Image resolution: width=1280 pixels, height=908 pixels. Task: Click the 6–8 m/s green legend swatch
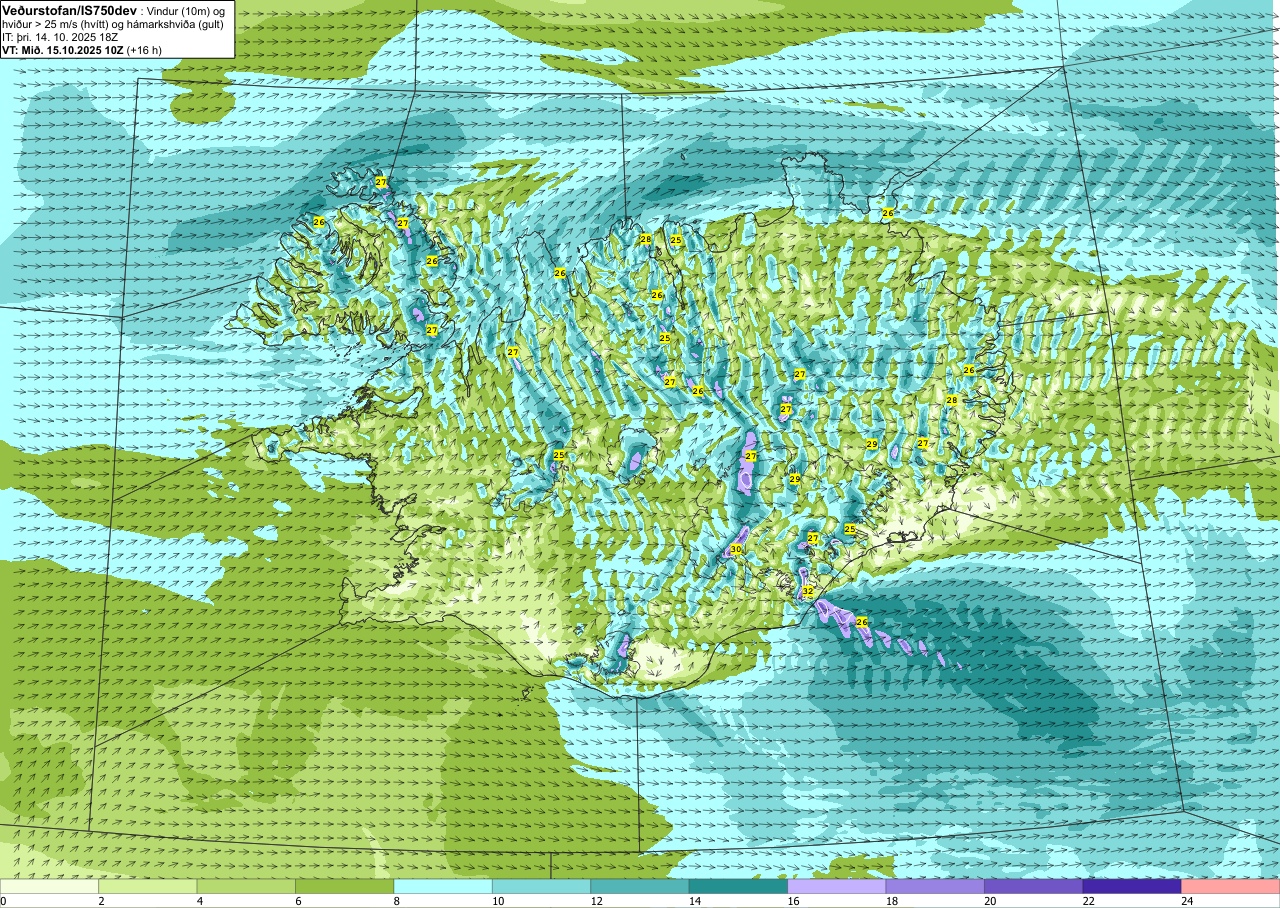tap(345, 886)
